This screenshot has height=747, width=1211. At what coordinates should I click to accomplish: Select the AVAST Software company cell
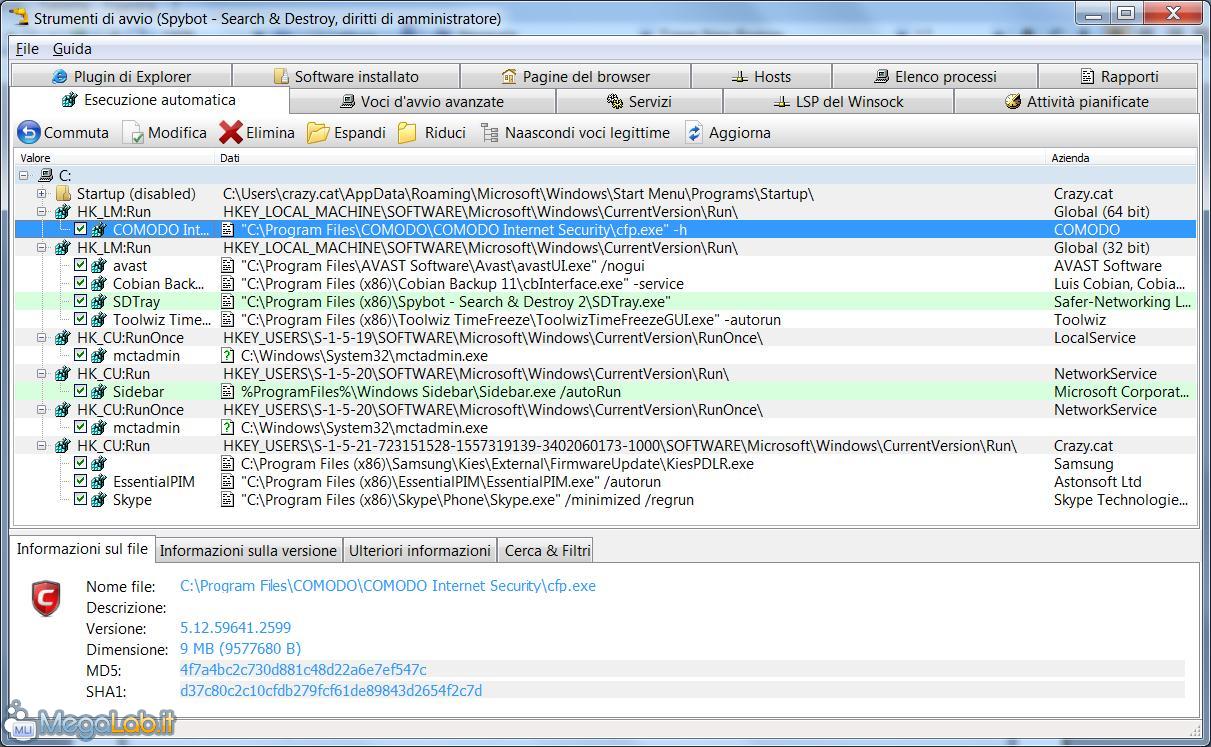pyautogui.click(x=1108, y=266)
